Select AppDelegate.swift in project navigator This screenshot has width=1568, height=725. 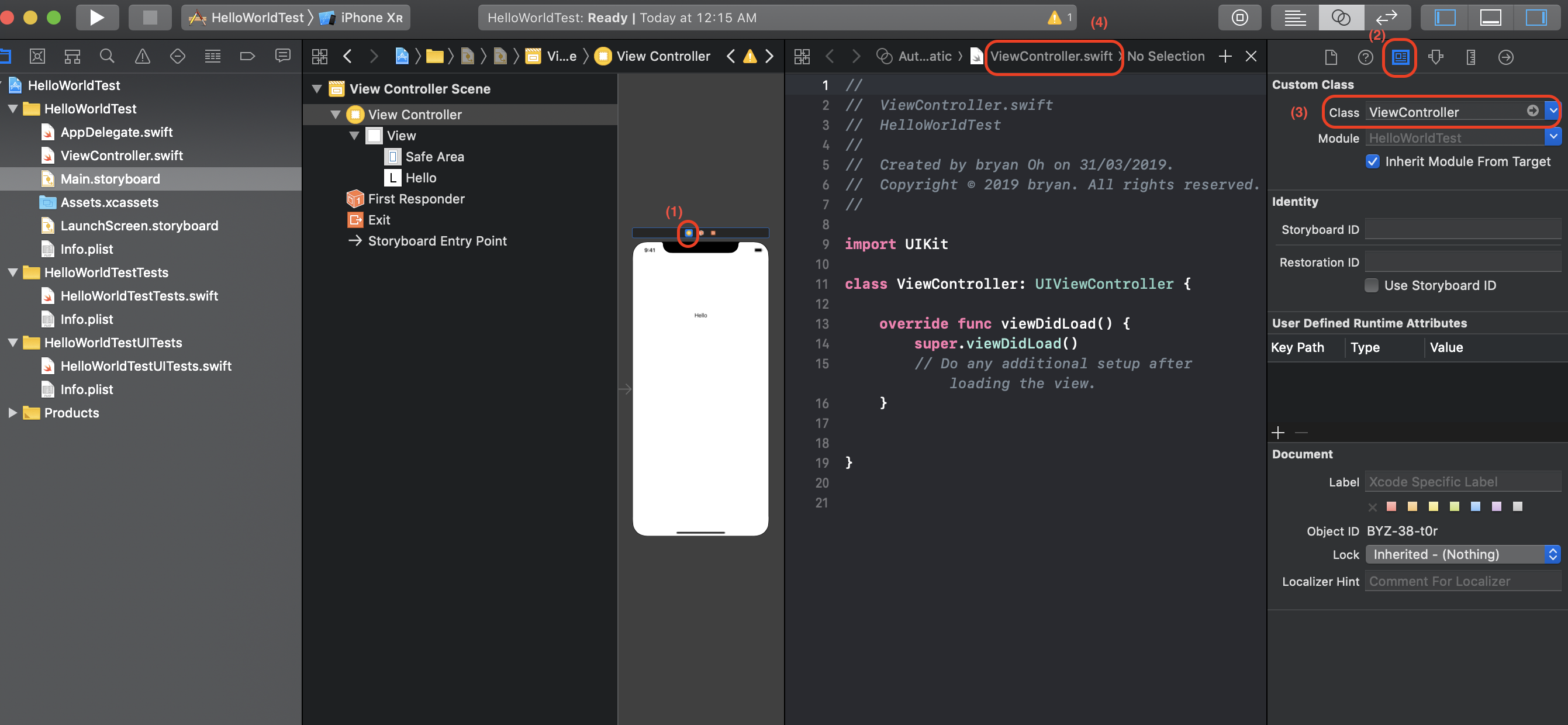(116, 132)
